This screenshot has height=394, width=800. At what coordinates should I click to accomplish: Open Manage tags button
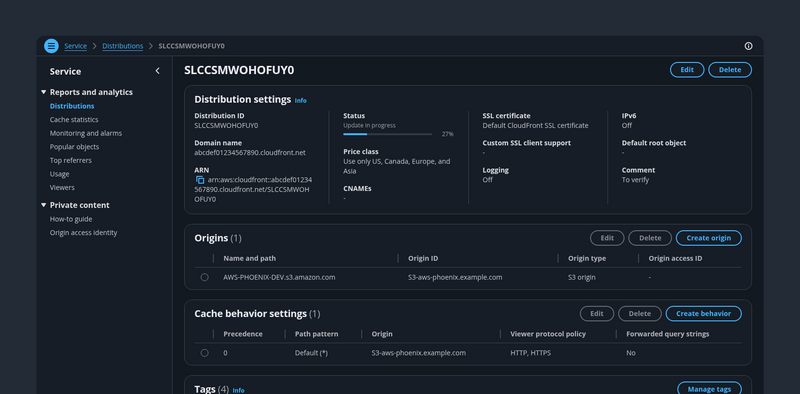pos(709,389)
